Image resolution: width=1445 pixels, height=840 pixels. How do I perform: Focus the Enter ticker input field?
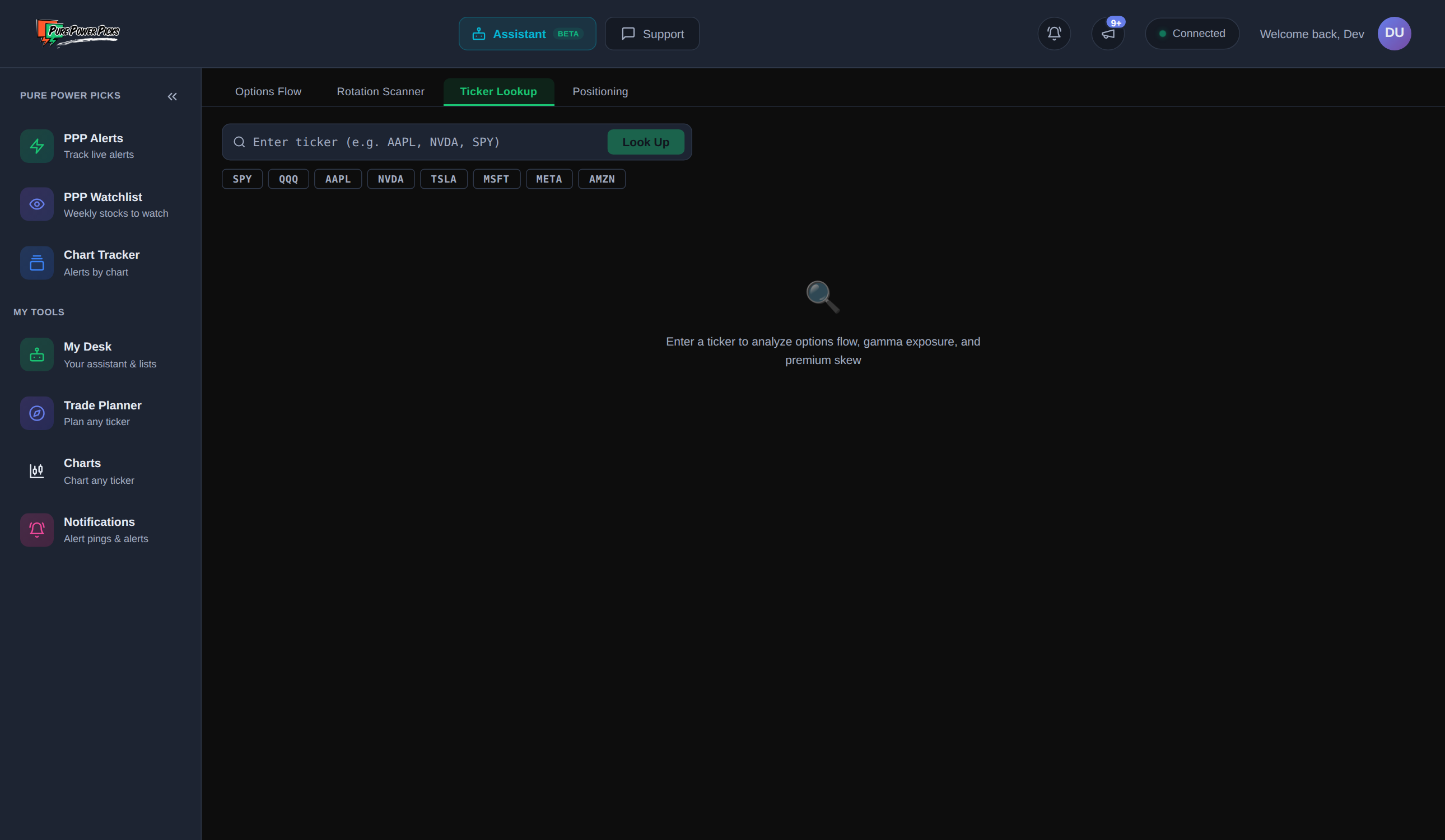(x=427, y=142)
